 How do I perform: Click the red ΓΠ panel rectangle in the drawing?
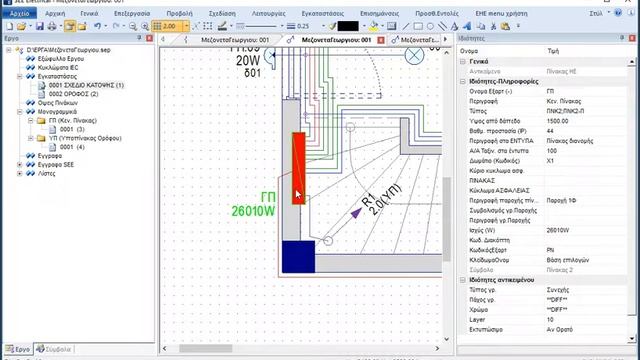click(299, 168)
